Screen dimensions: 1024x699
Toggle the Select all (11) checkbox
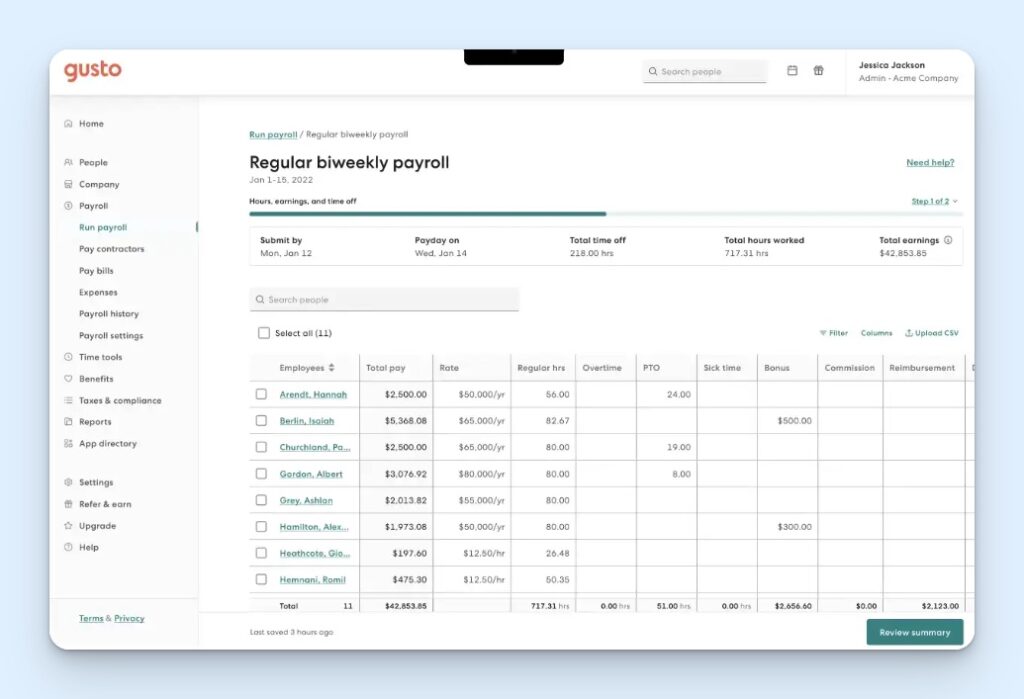pyautogui.click(x=264, y=333)
